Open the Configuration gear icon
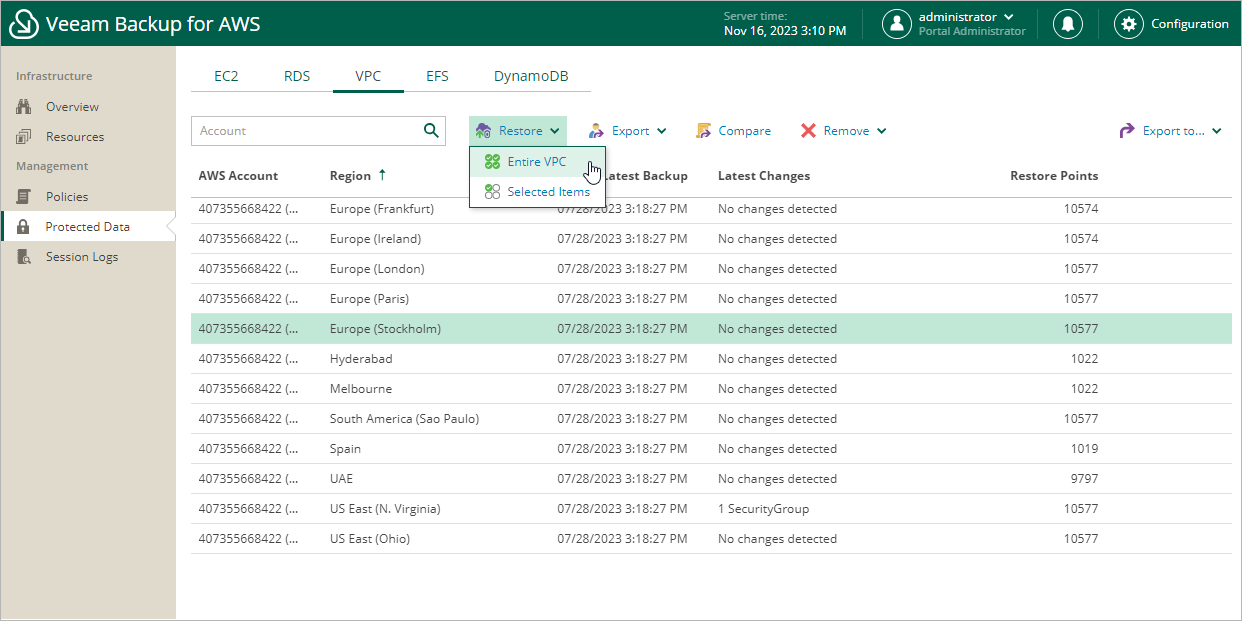Viewport: 1242px width, 621px height. [1129, 24]
